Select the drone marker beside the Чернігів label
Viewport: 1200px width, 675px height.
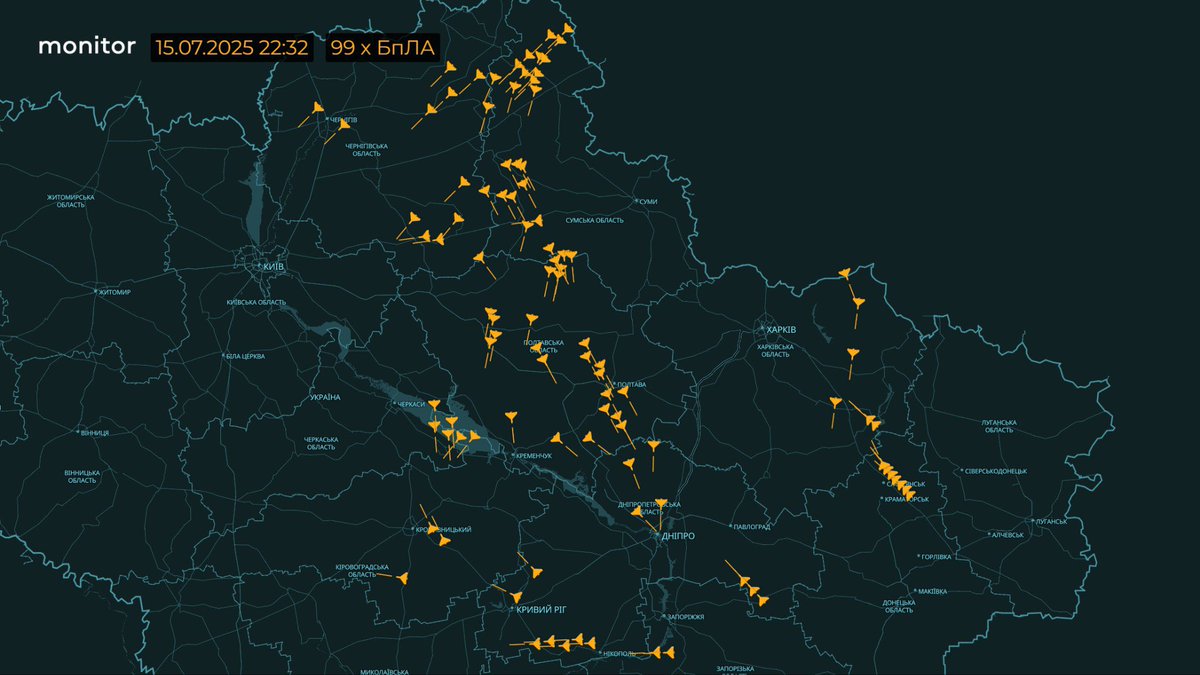[344, 125]
